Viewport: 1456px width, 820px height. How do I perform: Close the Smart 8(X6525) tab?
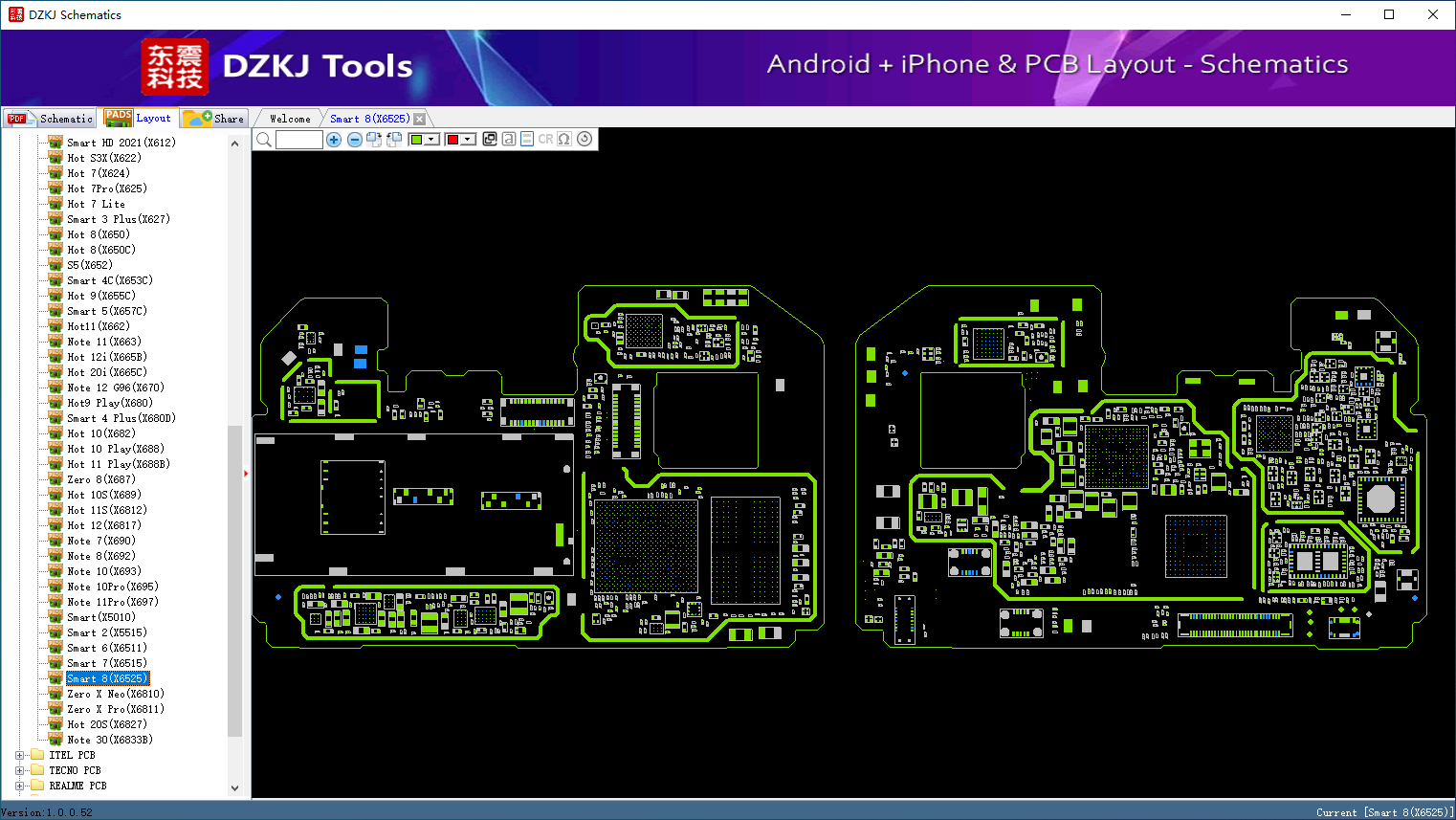[419, 119]
